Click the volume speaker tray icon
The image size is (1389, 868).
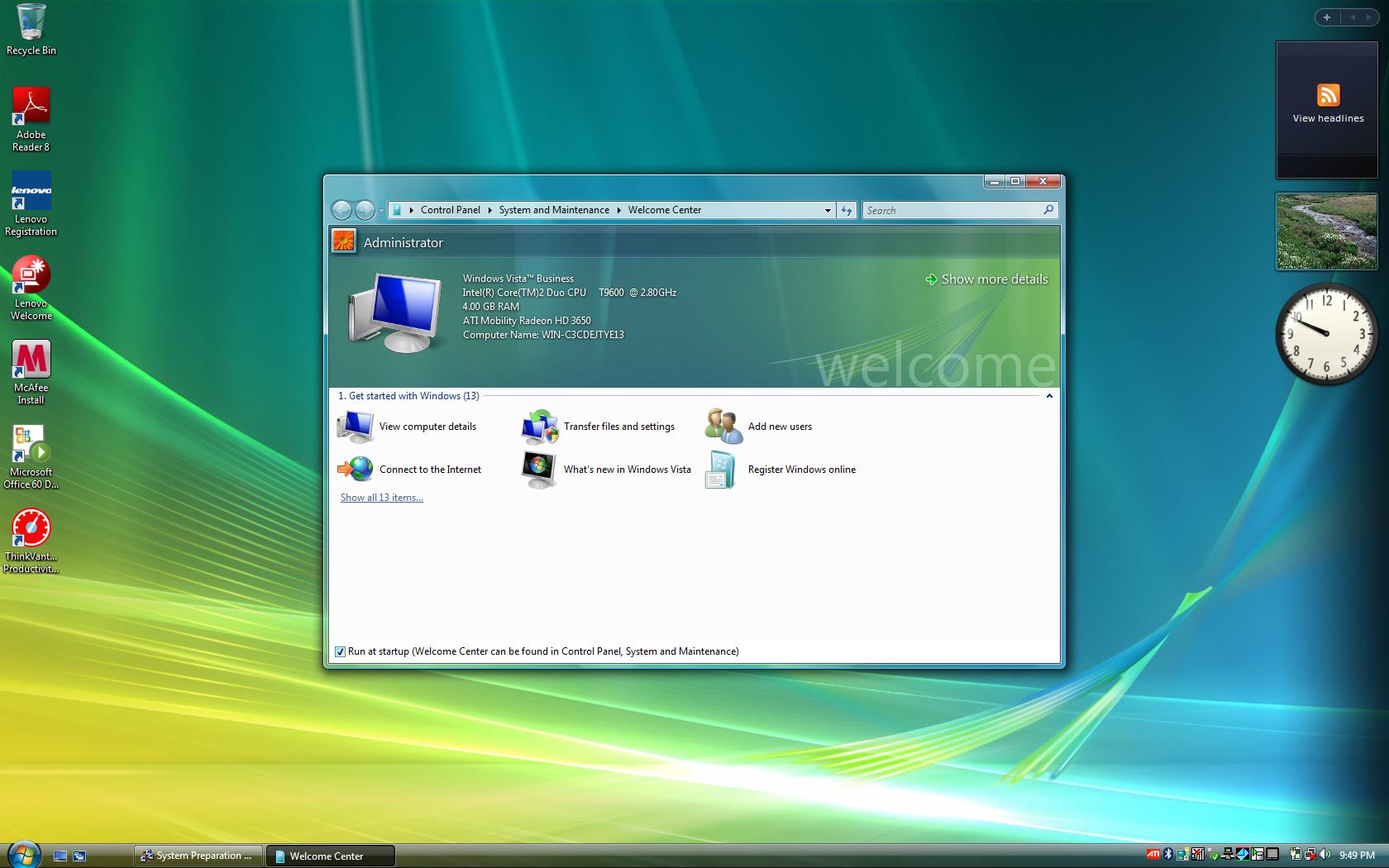click(1325, 854)
